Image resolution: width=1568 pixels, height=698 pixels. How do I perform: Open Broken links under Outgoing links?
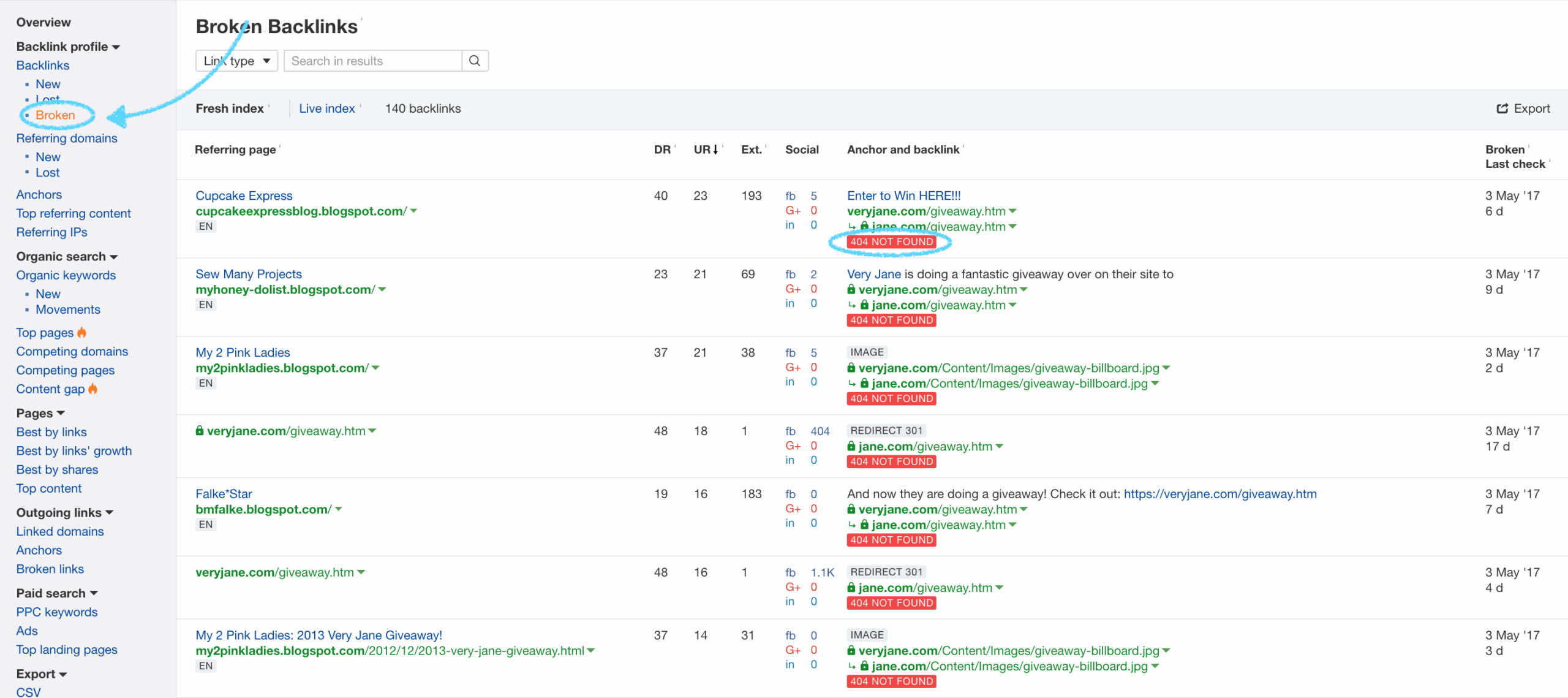[x=50, y=569]
